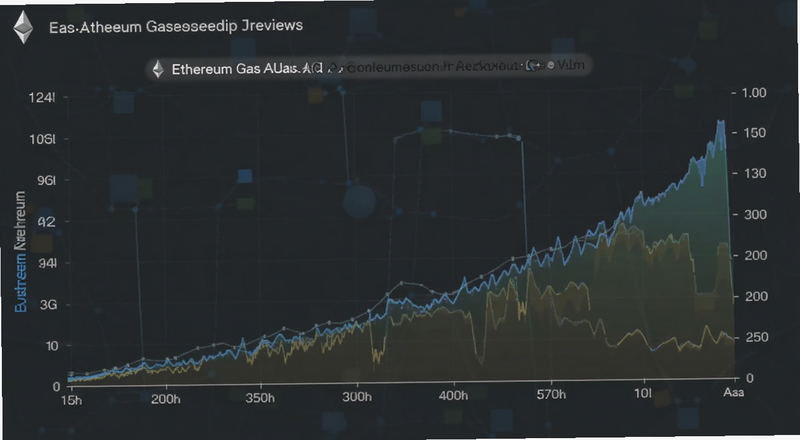Click the '15h' x-axis tick label
The height and width of the screenshot is (440, 800).
[71, 400]
